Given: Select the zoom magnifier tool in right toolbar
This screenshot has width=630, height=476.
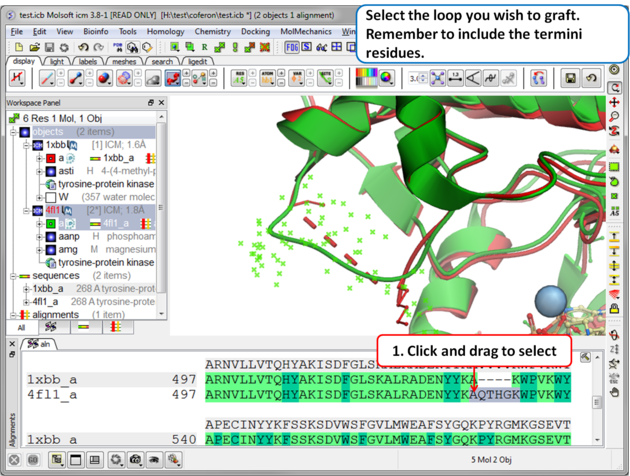Looking at the screenshot, I should [615, 118].
